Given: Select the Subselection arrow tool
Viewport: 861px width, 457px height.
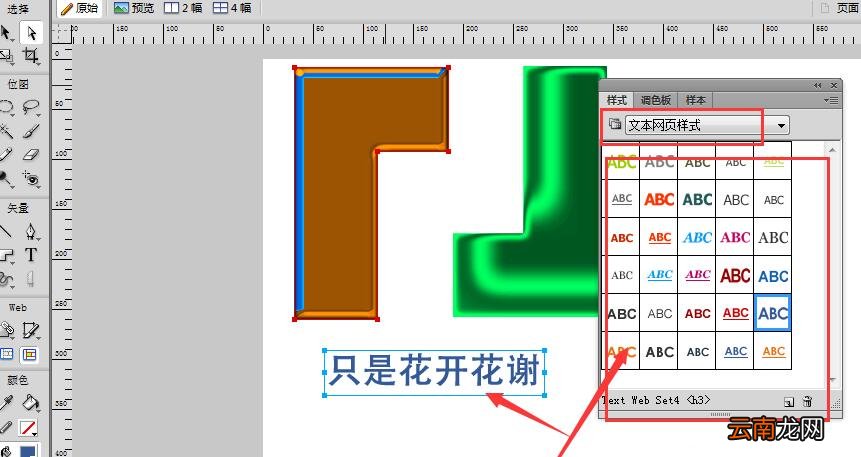Looking at the screenshot, I should [x=31, y=33].
